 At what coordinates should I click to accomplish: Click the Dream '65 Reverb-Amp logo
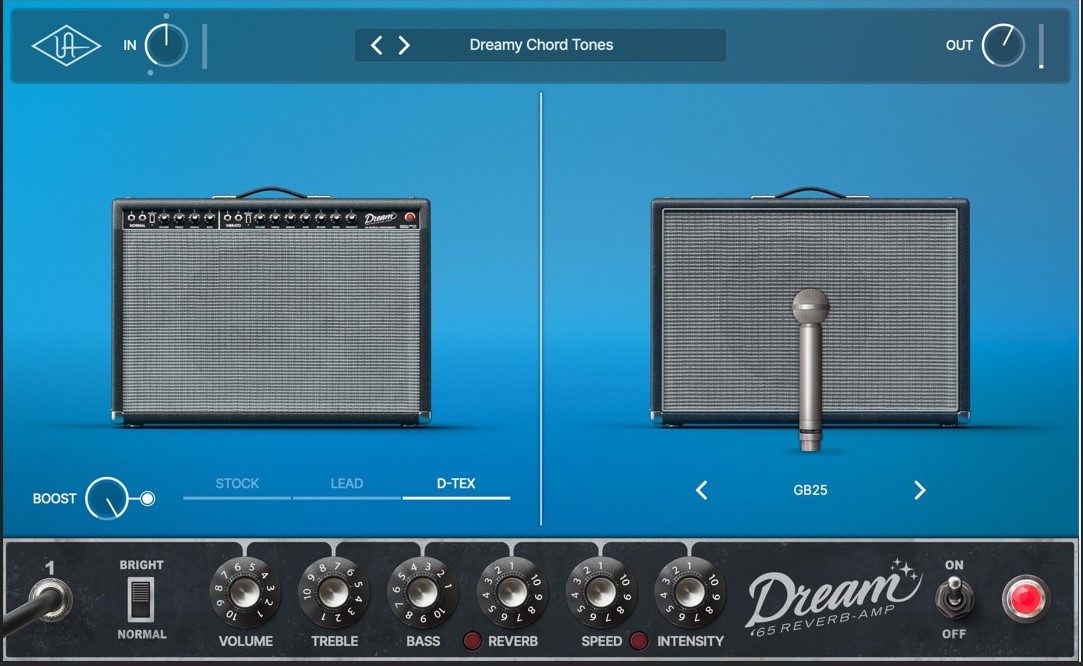pyautogui.click(x=834, y=598)
